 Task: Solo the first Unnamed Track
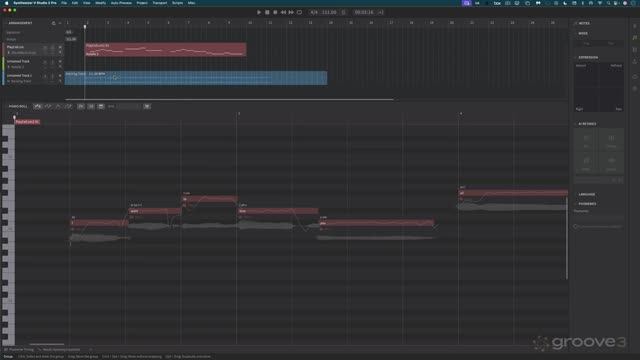[52, 62]
